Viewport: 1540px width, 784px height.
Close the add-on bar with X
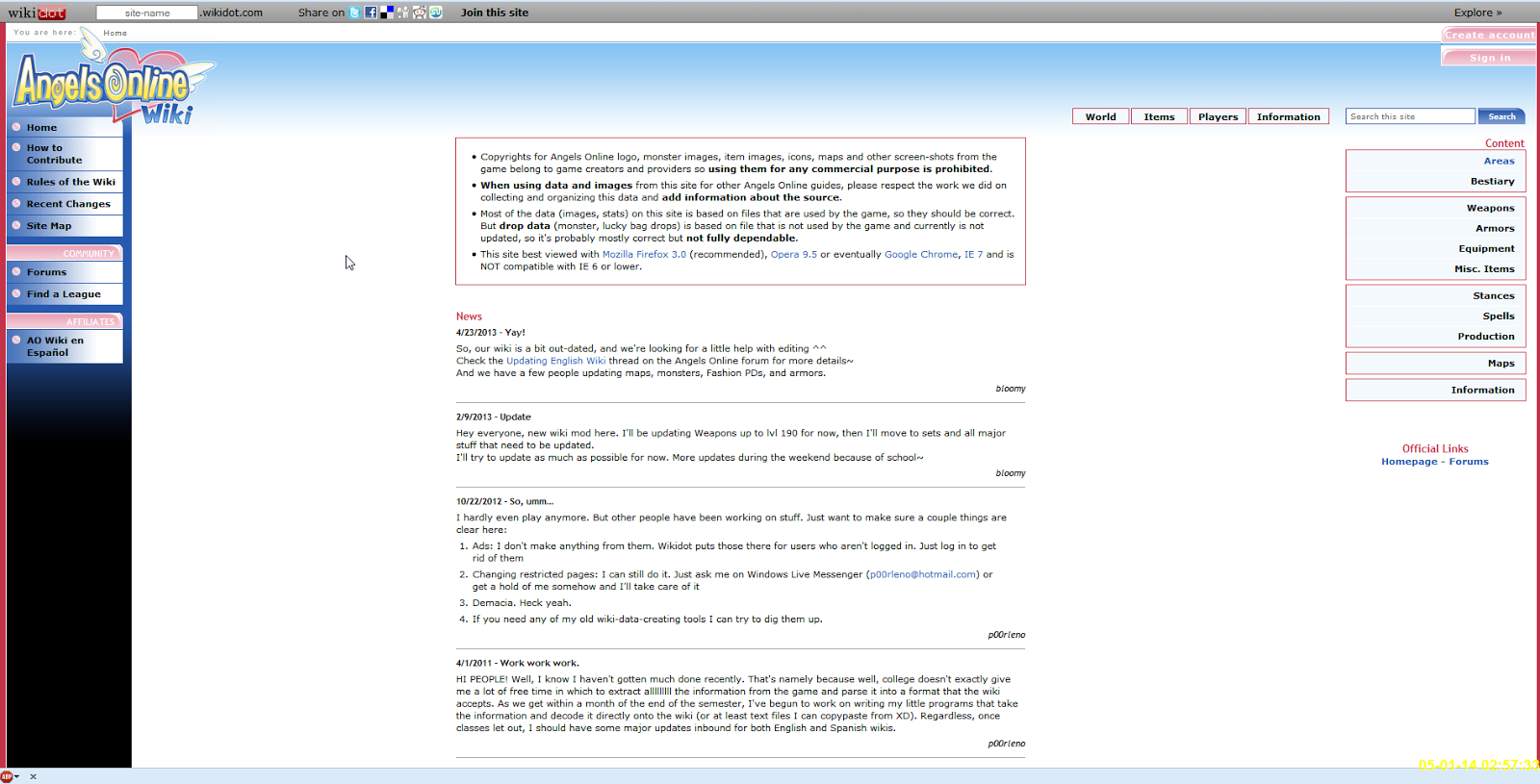click(x=33, y=776)
